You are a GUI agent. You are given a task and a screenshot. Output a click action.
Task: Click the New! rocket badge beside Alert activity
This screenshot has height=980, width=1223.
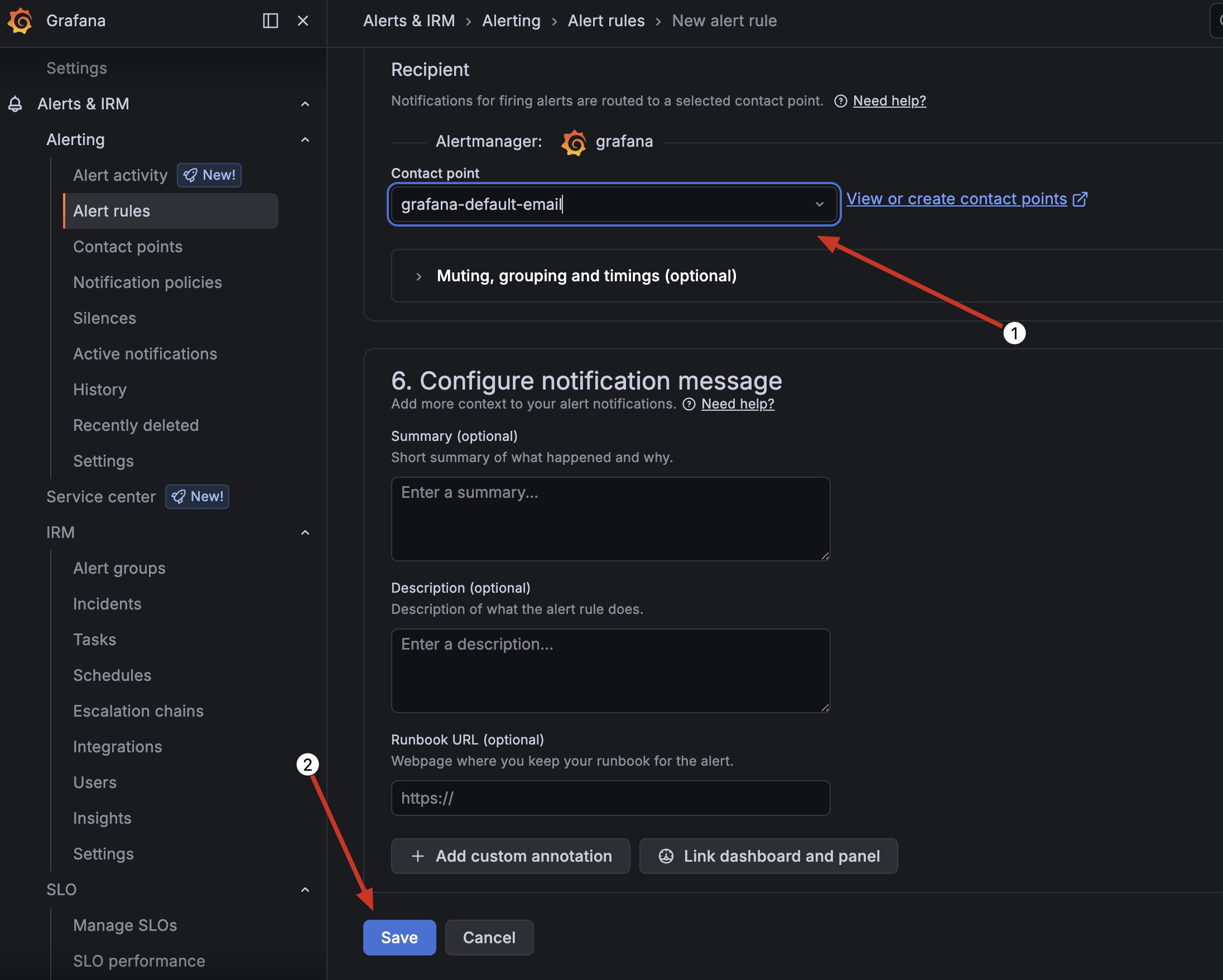coord(209,175)
